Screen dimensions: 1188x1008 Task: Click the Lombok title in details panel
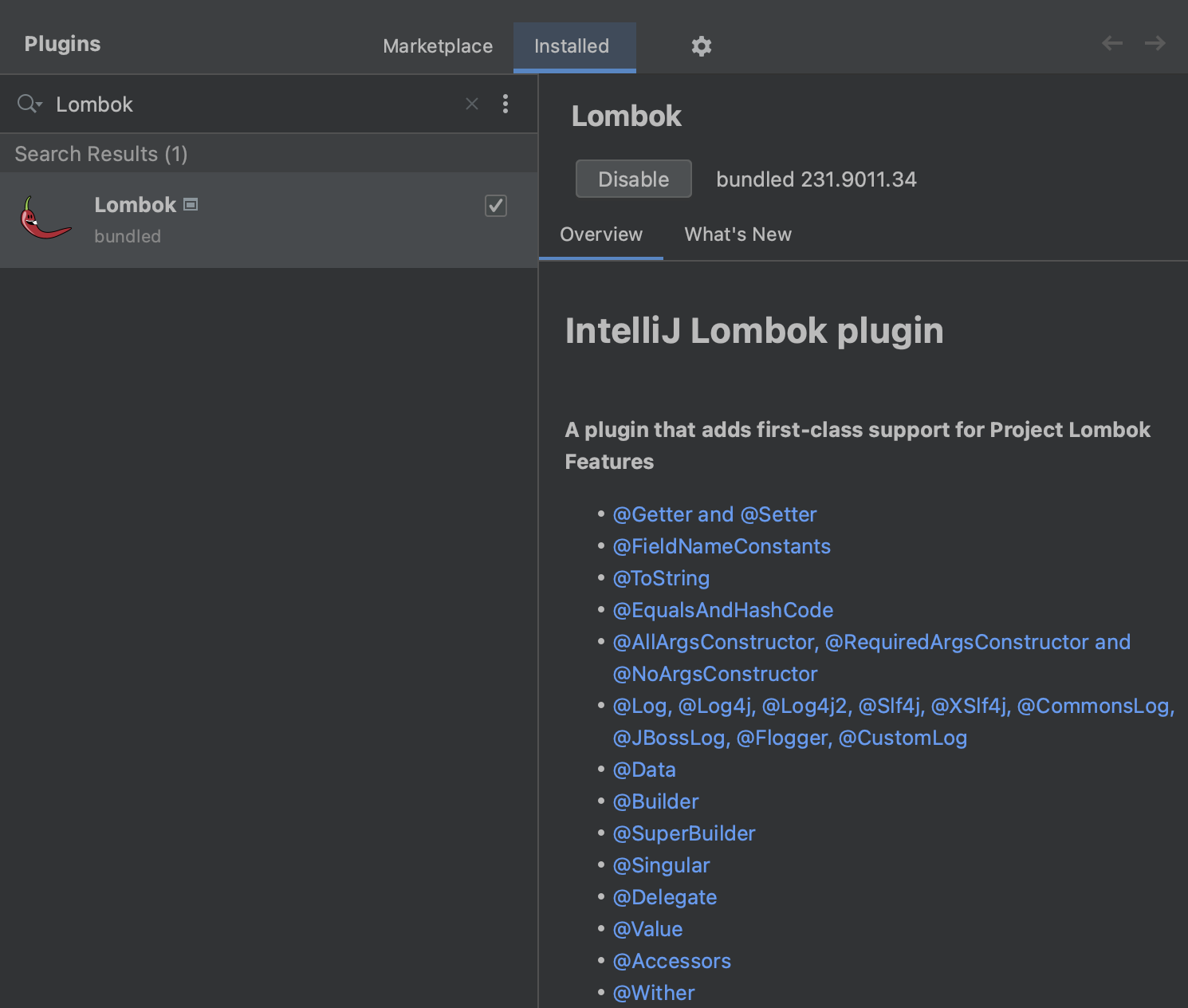pyautogui.click(x=627, y=116)
